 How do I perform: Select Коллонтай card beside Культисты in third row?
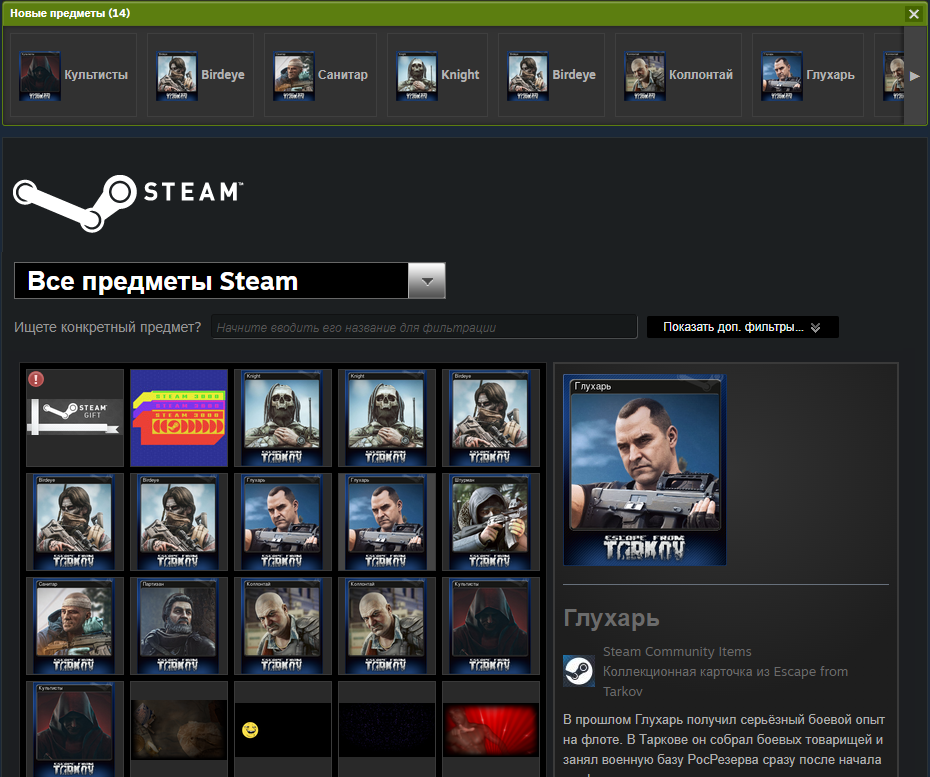tap(387, 626)
